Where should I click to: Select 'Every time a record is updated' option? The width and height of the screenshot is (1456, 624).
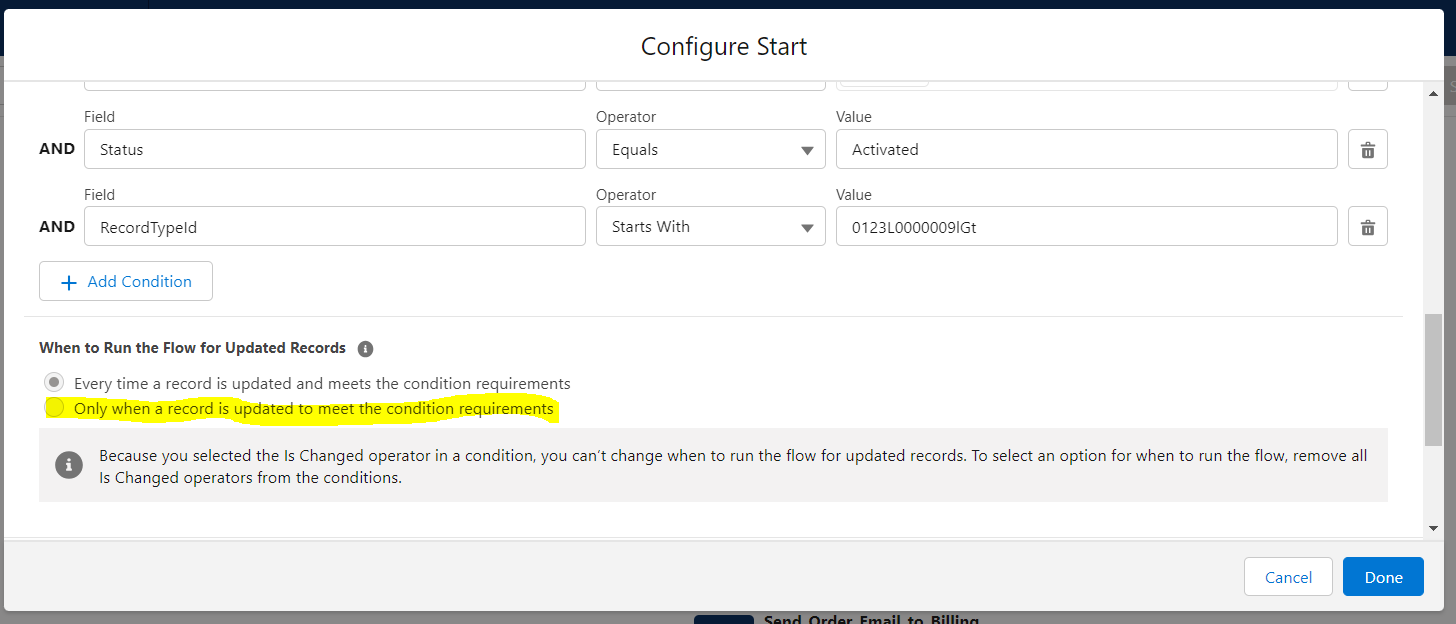click(x=55, y=383)
